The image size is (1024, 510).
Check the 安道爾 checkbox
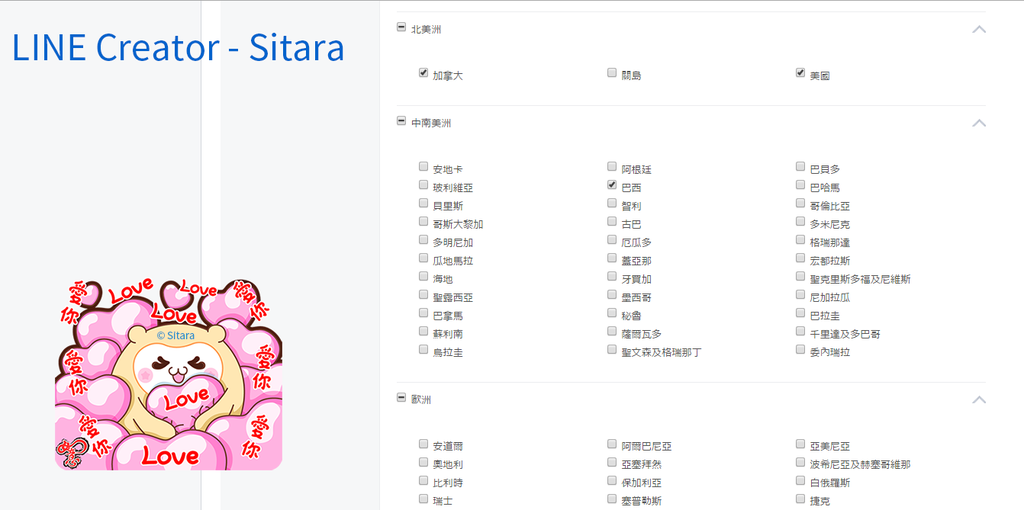423,444
